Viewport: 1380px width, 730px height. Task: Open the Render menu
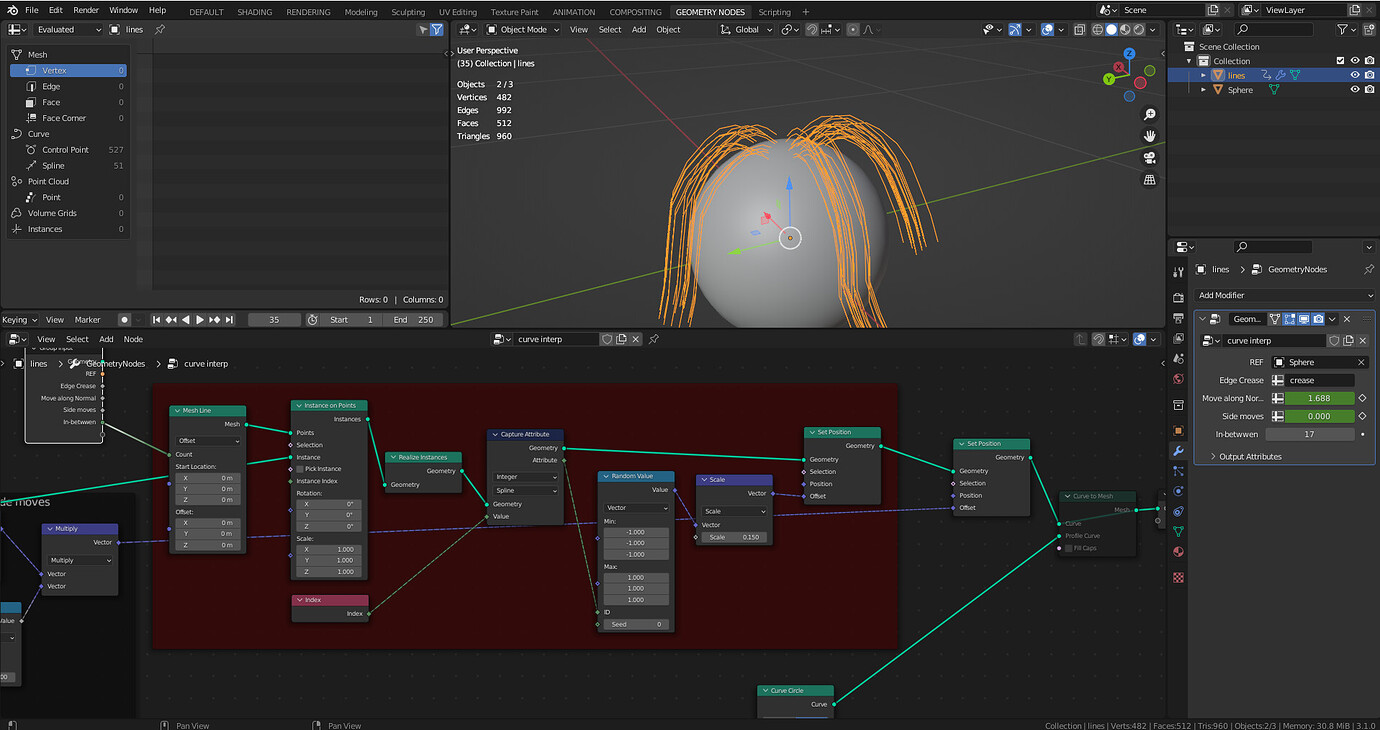click(86, 10)
